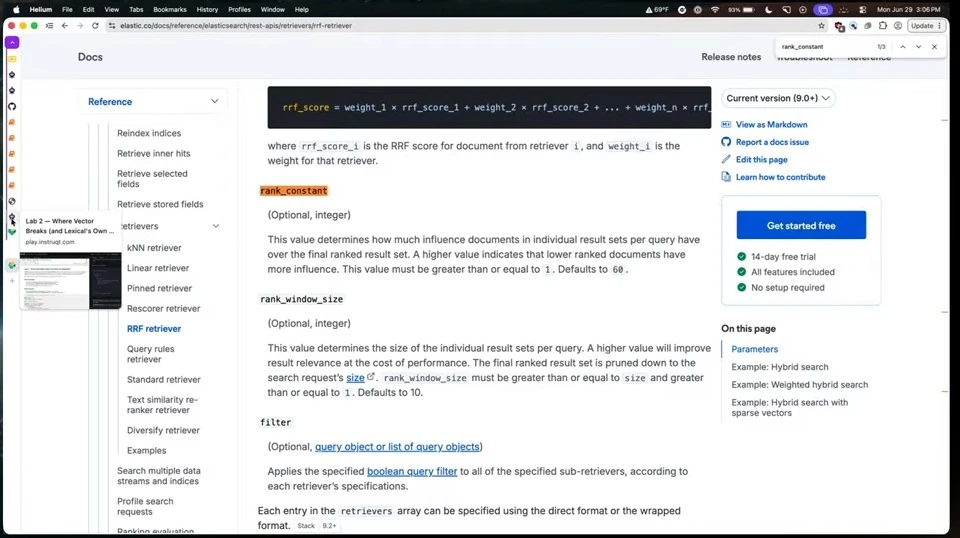The width and height of the screenshot is (960, 538).
Task: Bookmark this page with the star icon
Action: (821, 26)
